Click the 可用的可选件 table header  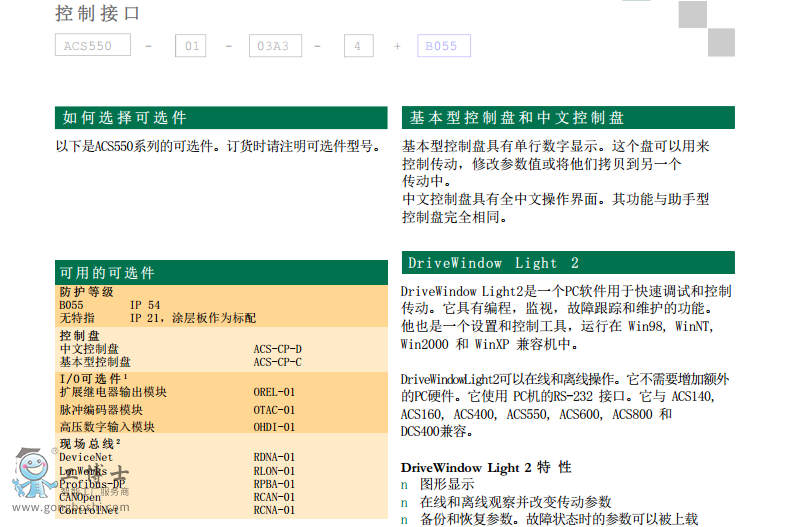coord(220,273)
